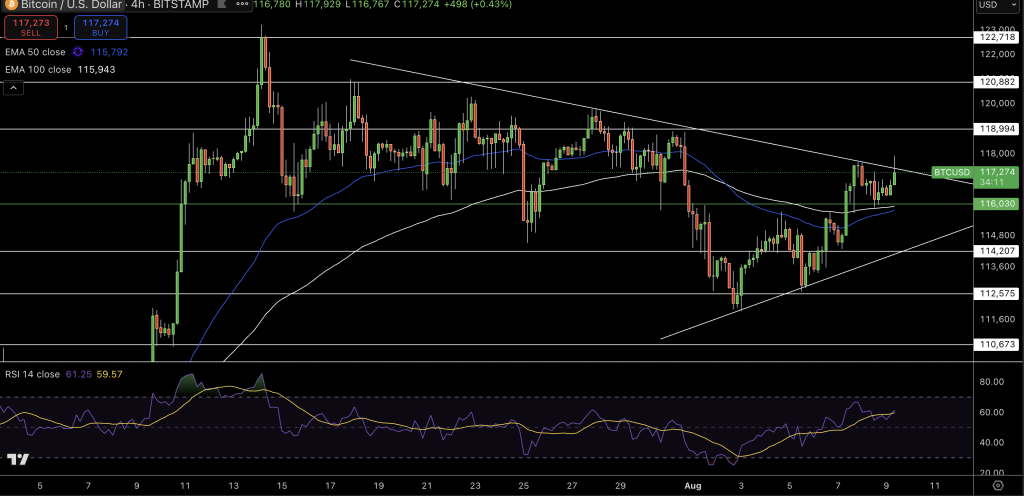1024x496 pixels.
Task: Click the blue BUY 117,274 button
Action: point(100,27)
